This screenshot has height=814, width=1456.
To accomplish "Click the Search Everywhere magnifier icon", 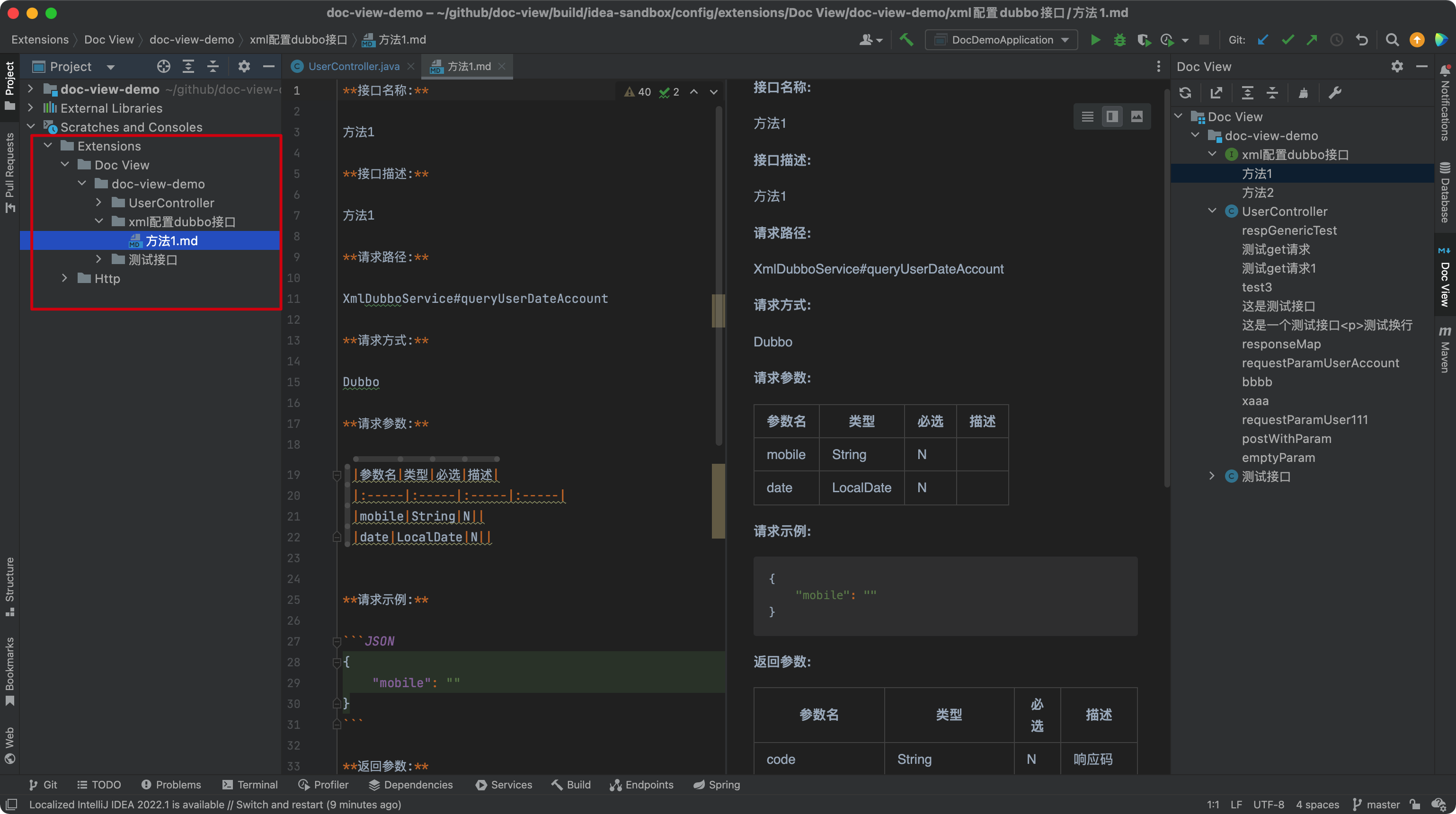I will (x=1392, y=40).
